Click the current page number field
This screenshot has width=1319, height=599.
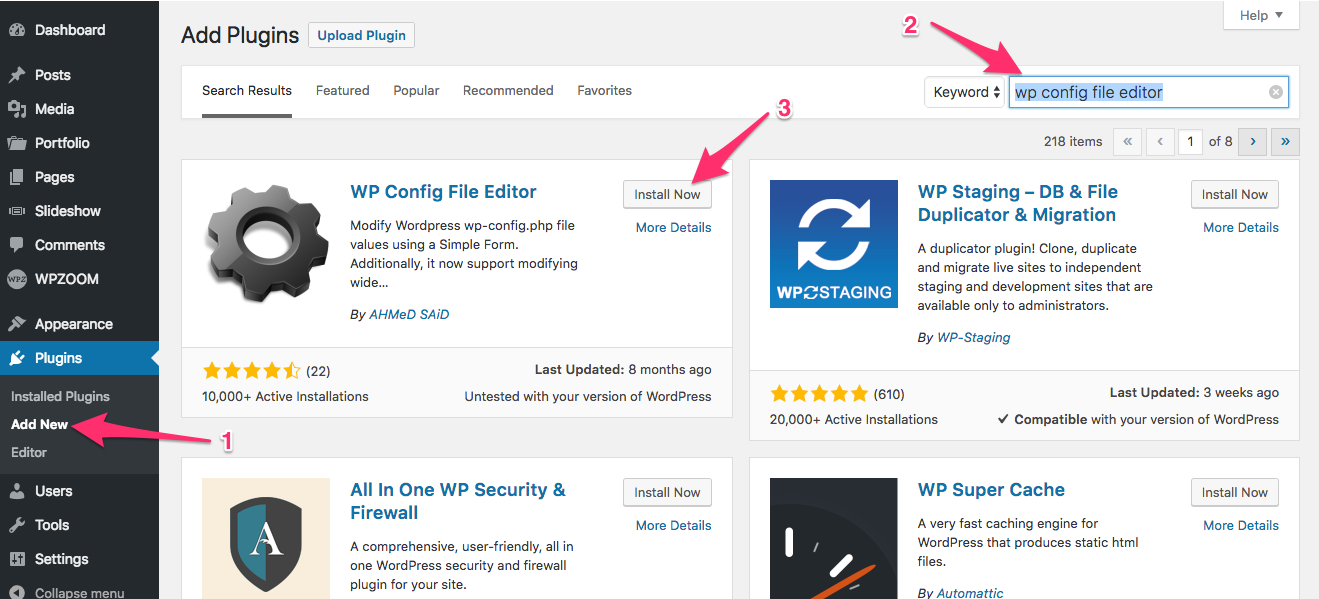coord(1189,141)
